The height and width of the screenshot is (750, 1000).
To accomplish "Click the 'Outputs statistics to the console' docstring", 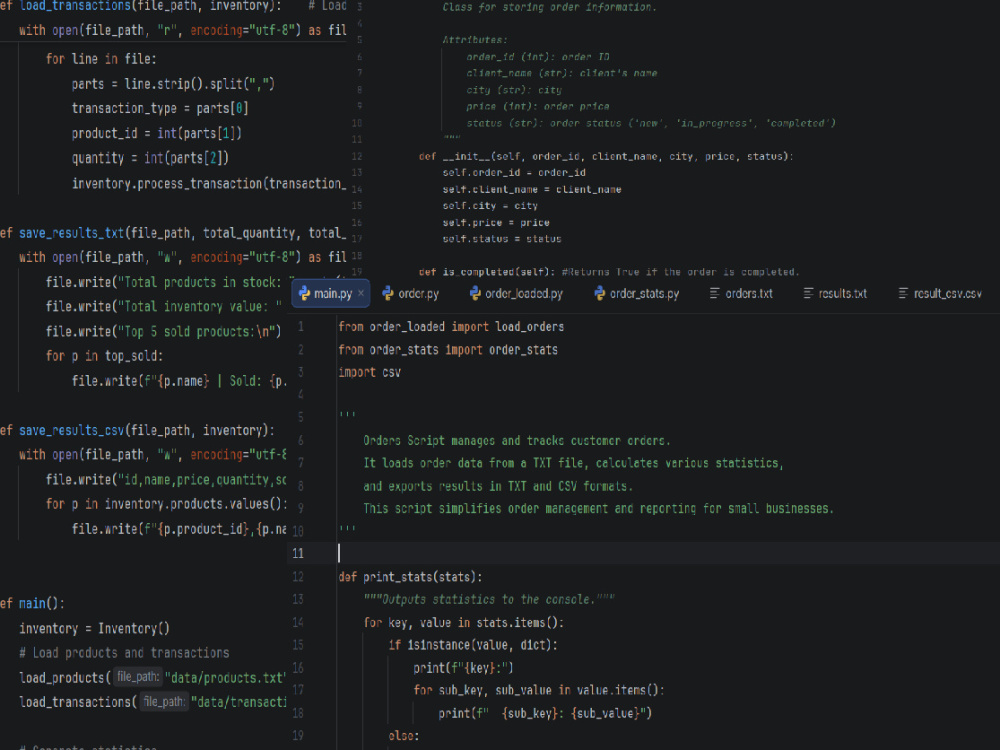I will tap(489, 599).
